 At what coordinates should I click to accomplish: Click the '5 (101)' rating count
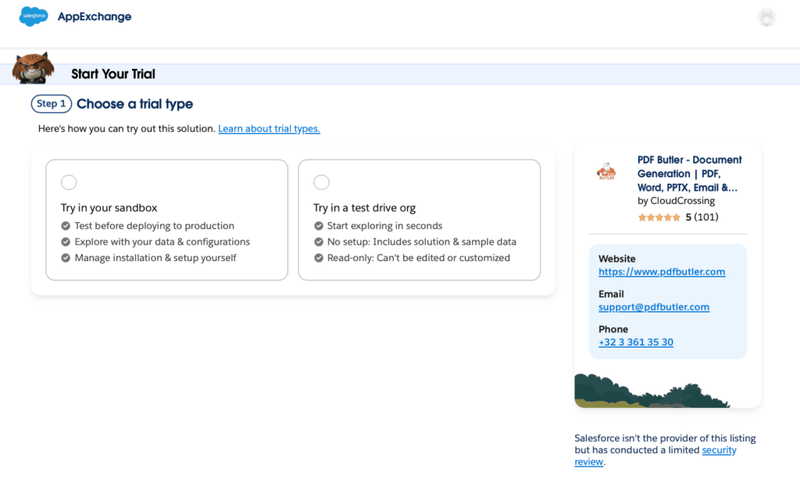tap(702, 217)
